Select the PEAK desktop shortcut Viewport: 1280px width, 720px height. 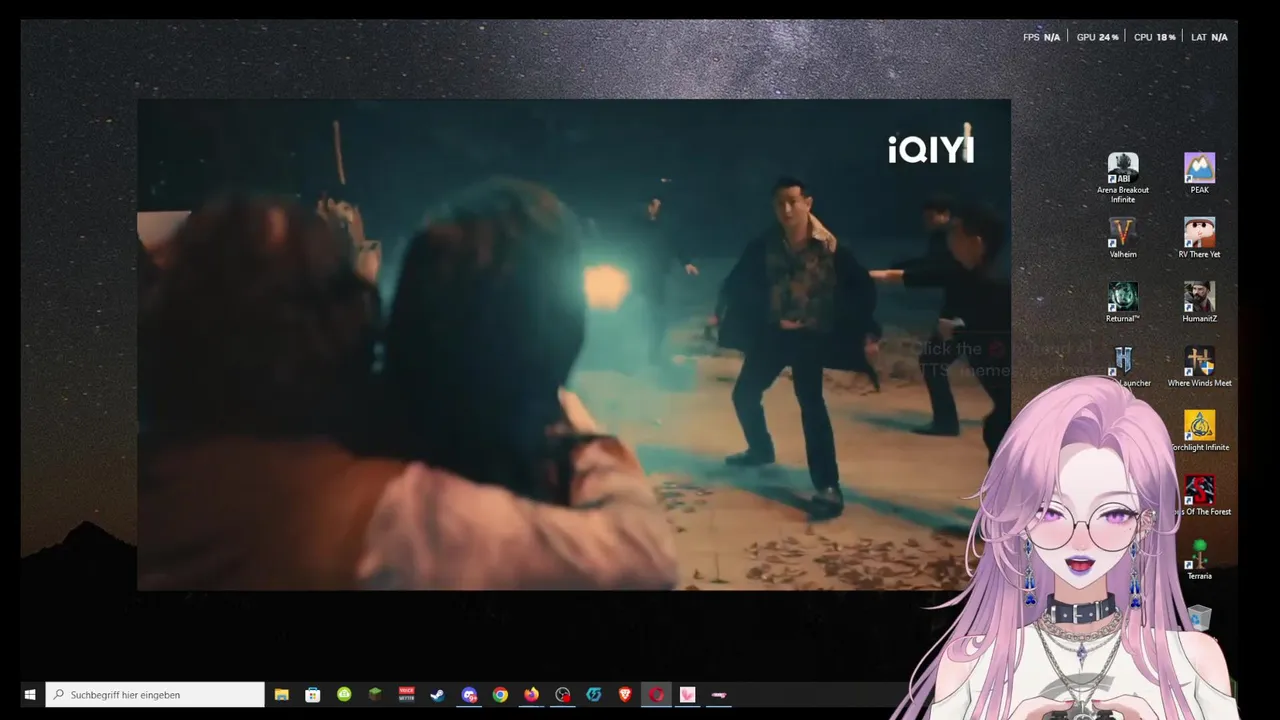[x=1199, y=173]
